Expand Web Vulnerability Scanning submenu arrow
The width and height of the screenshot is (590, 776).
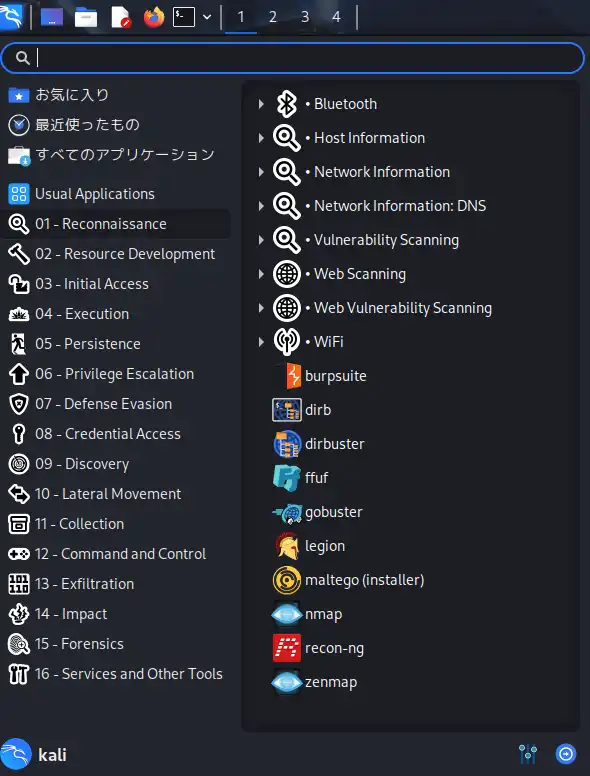coord(261,308)
